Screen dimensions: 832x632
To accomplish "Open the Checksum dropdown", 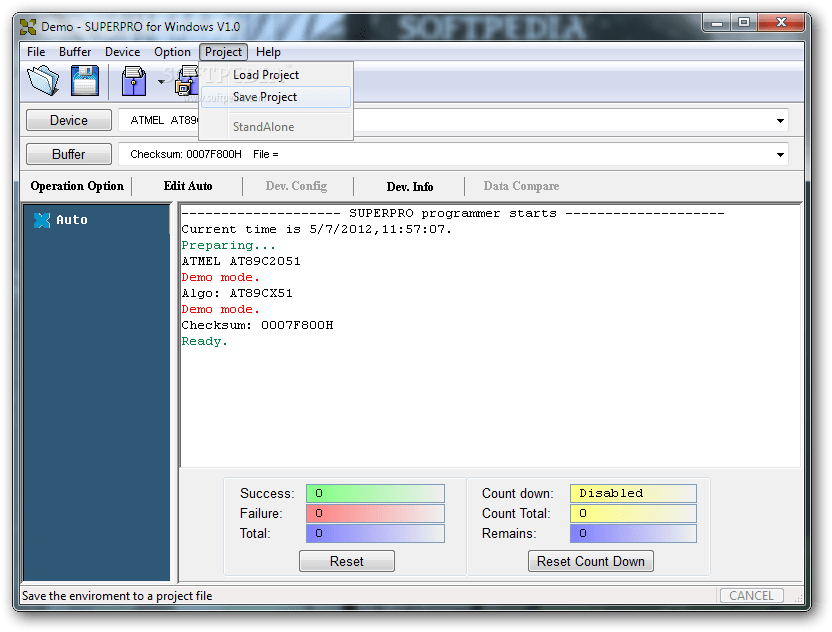I will (x=779, y=154).
